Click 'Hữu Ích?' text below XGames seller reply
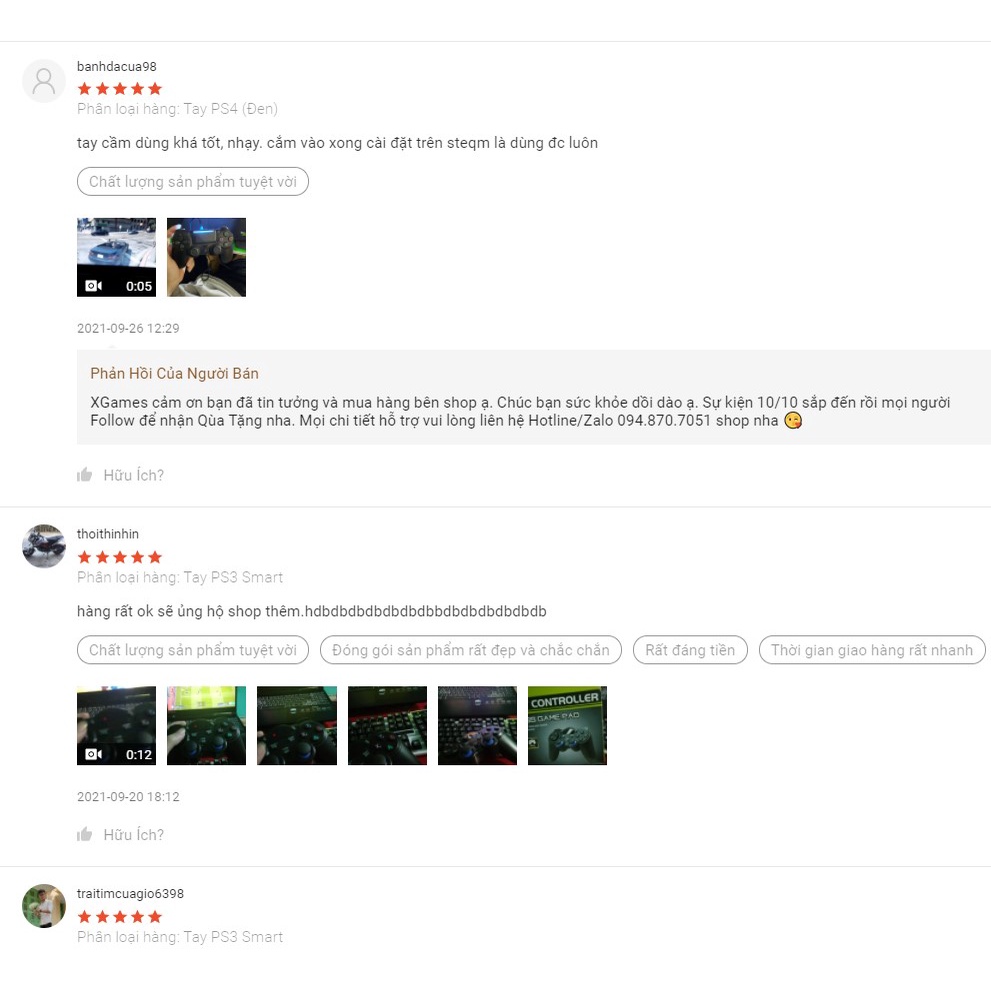The height and width of the screenshot is (991, 991). [x=133, y=475]
